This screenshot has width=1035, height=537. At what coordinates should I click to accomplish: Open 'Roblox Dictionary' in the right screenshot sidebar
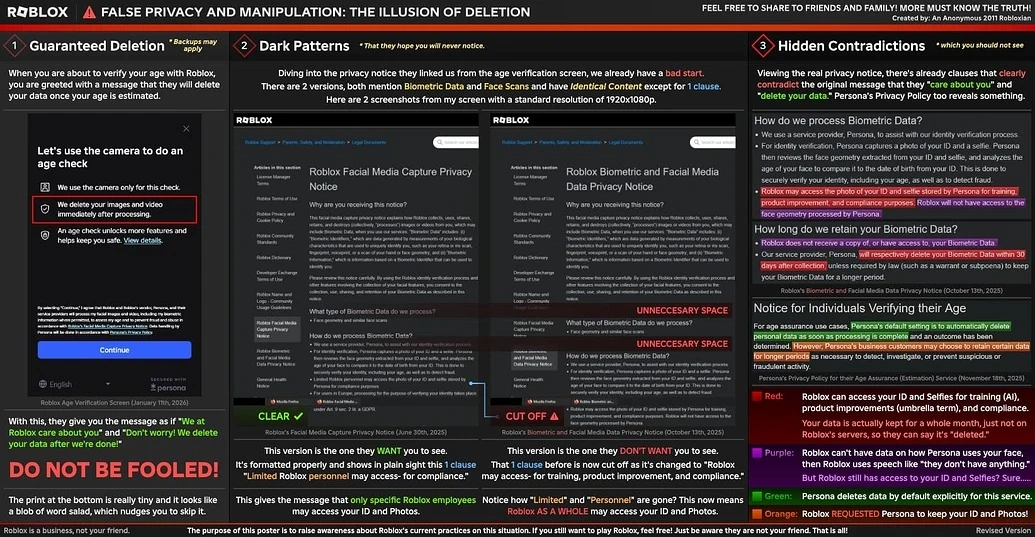pos(530,258)
